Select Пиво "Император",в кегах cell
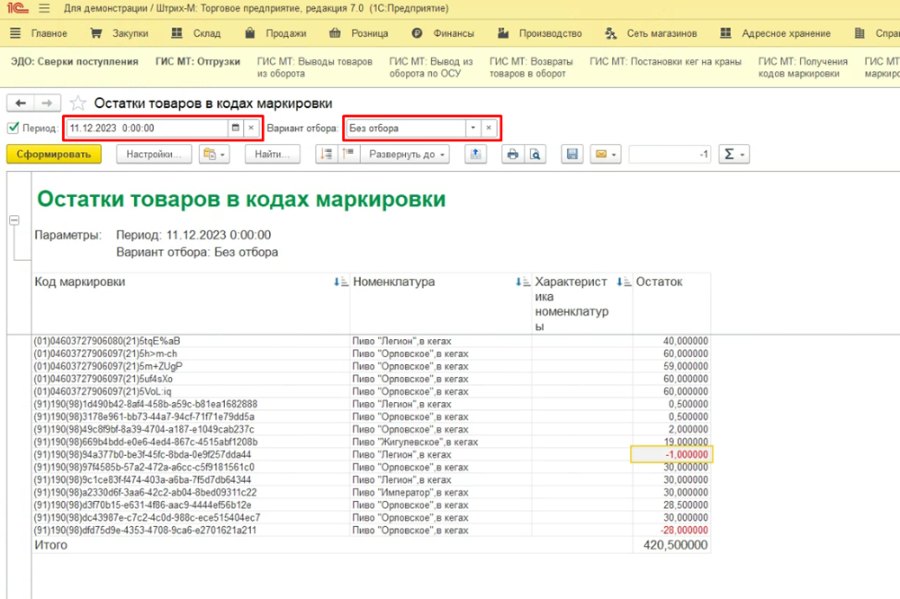Screen dimensions: 900x599 (441, 492)
